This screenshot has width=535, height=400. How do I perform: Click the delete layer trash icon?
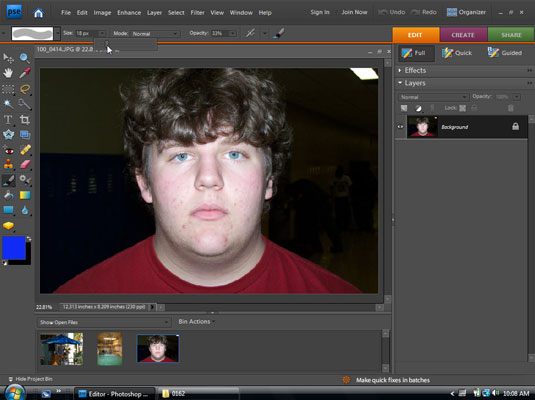[x=510, y=108]
